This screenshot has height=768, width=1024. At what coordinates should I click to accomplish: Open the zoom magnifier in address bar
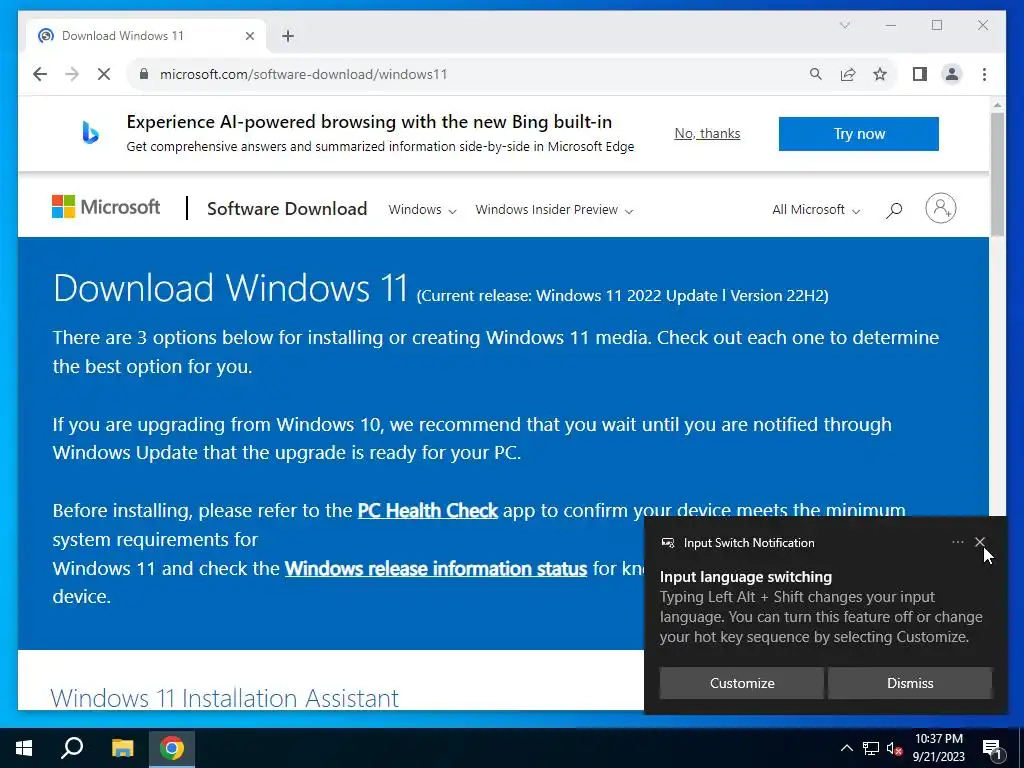pyautogui.click(x=816, y=74)
